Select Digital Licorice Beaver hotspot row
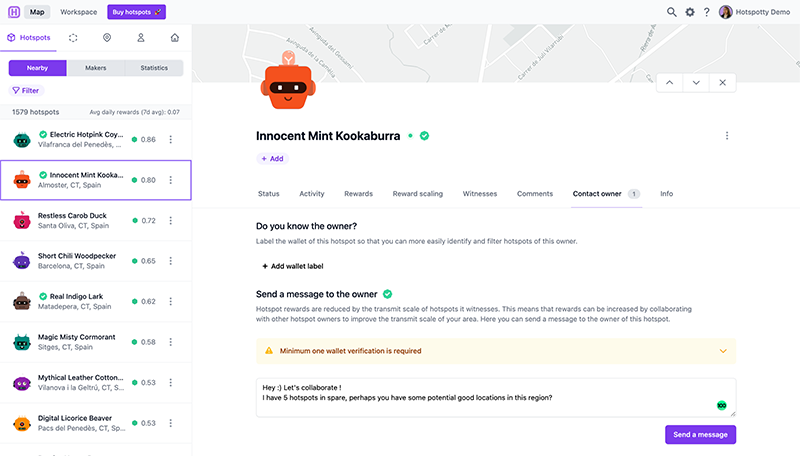The height and width of the screenshot is (456, 800). 96,423
